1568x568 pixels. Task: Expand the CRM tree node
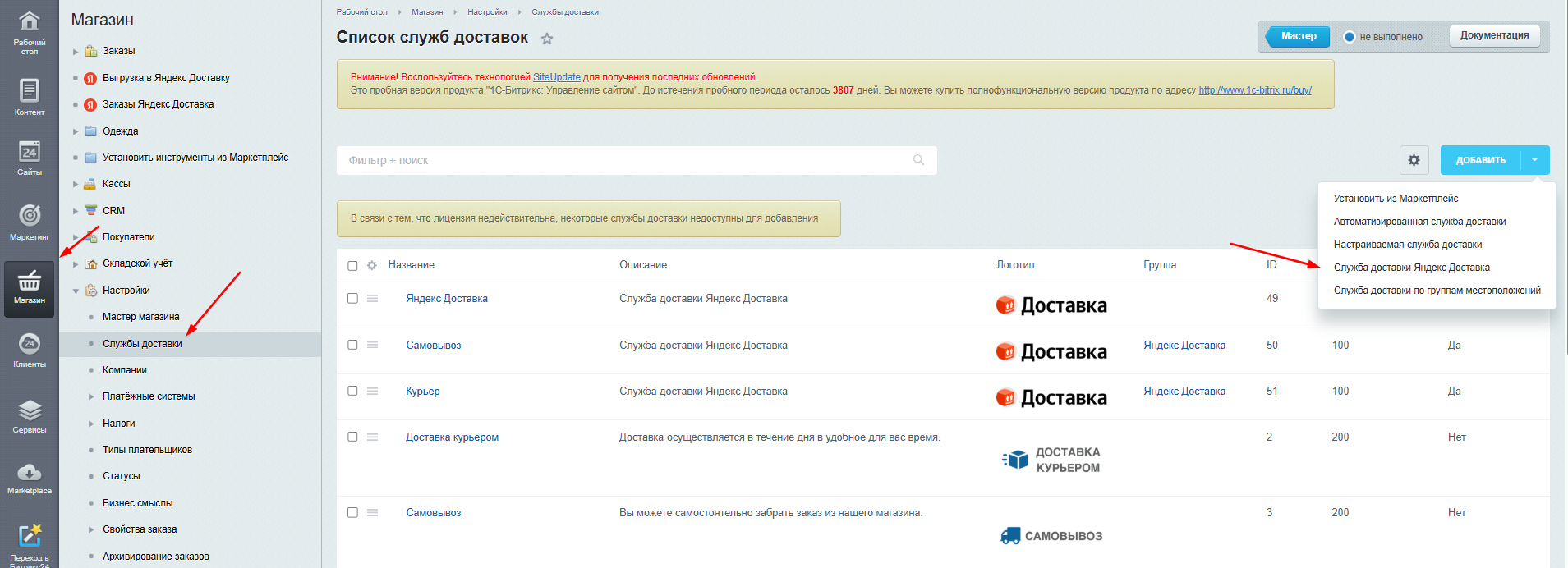pos(76,211)
